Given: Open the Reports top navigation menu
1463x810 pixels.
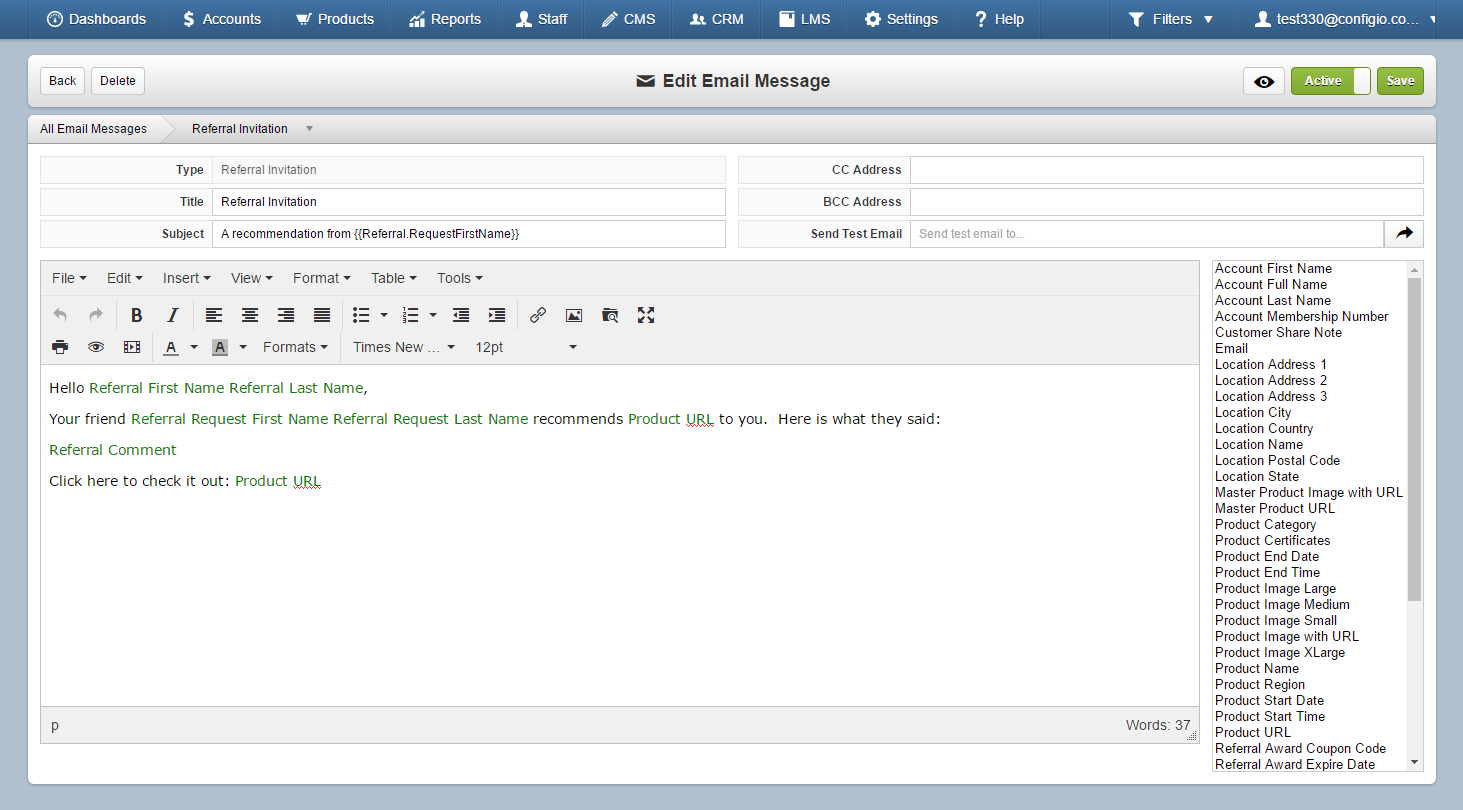Looking at the screenshot, I should [x=445, y=19].
